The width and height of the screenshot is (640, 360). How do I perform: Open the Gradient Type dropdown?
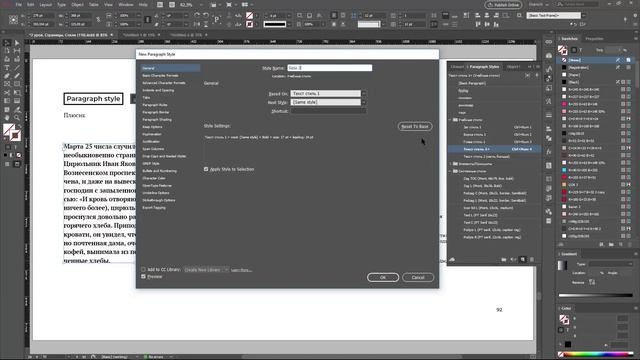(x=611, y=264)
